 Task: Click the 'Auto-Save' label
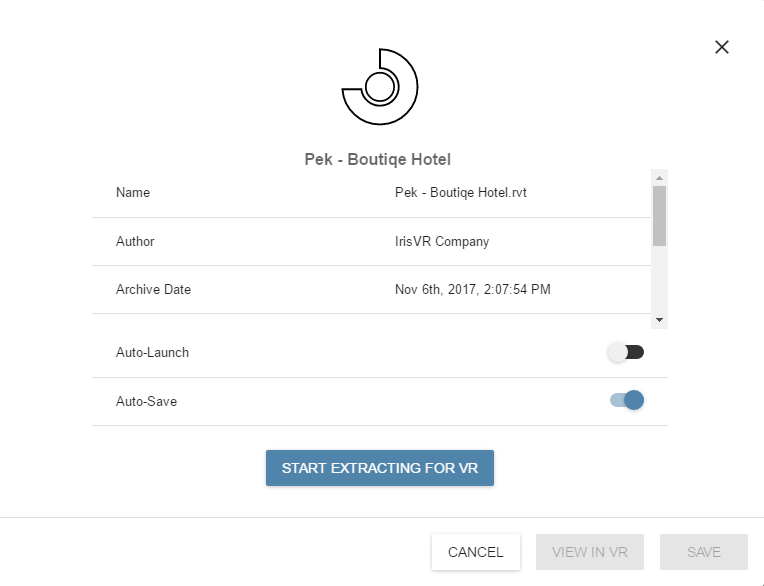pyautogui.click(x=146, y=401)
